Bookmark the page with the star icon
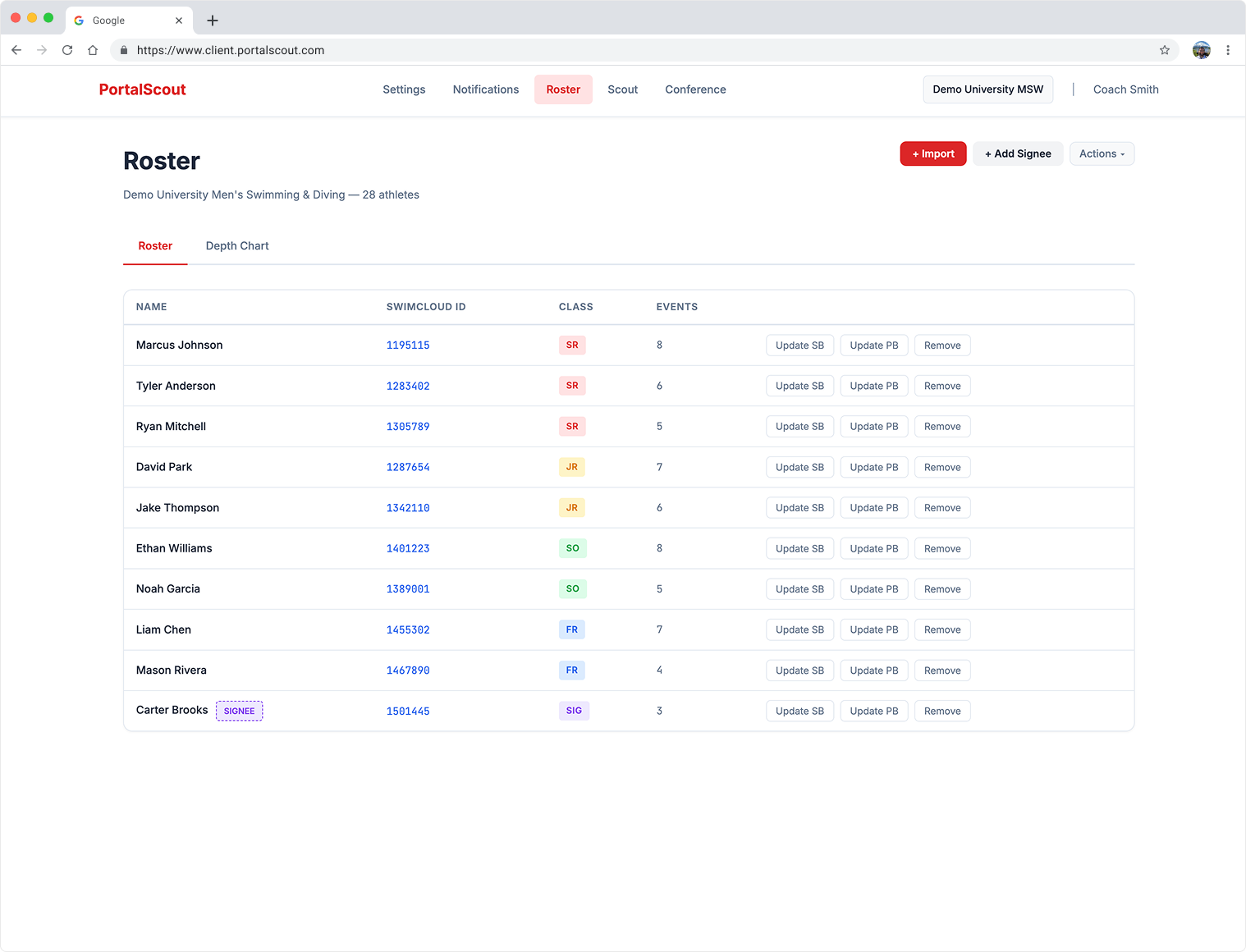The image size is (1246, 952). coord(1164,50)
